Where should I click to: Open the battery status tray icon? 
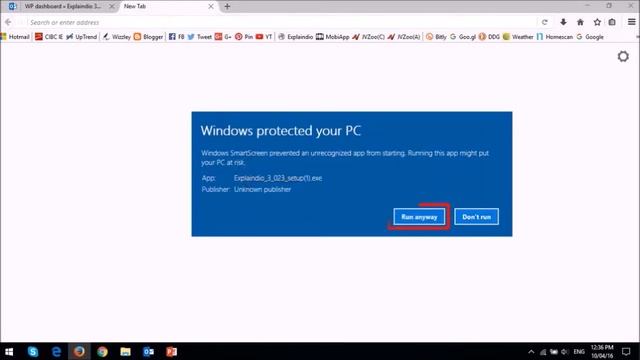pos(554,351)
